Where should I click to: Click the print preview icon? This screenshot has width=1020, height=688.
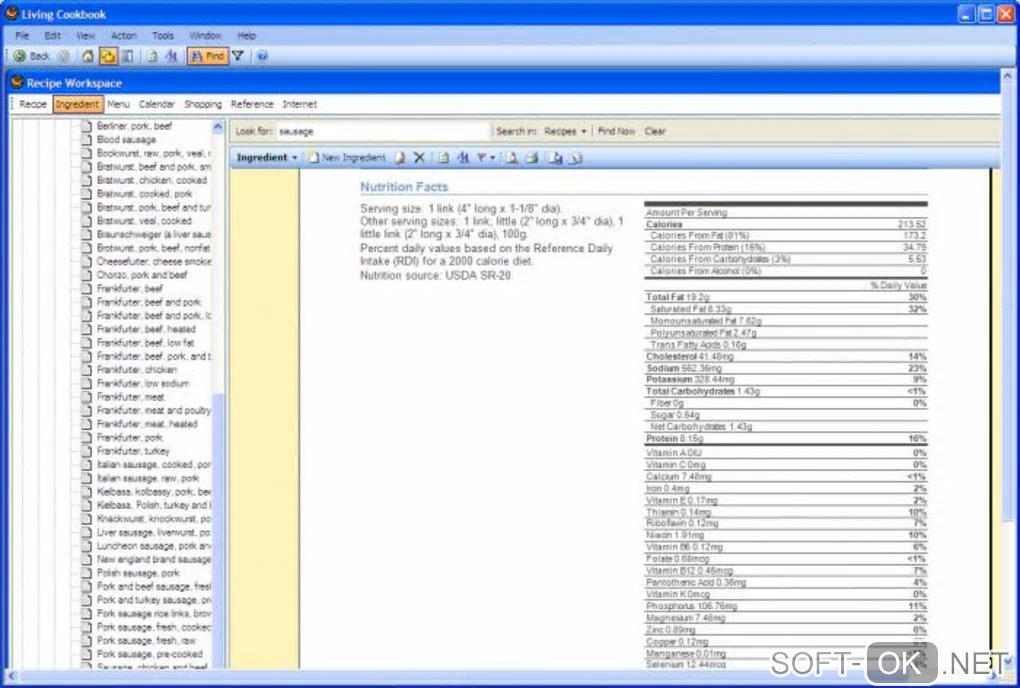(512, 157)
